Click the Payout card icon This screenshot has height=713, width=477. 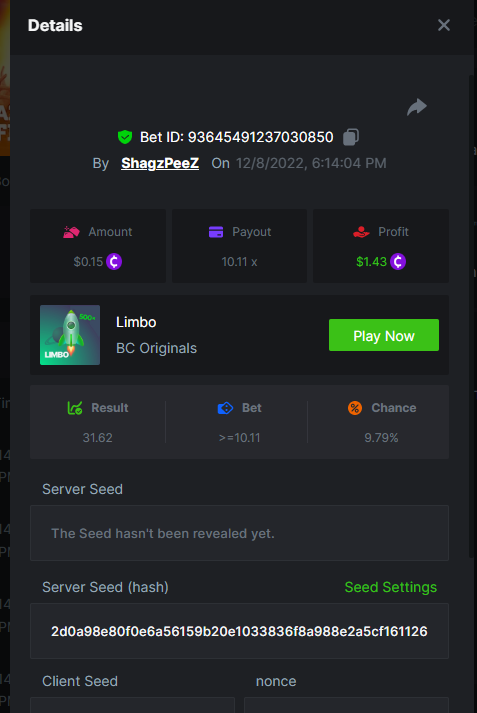tap(216, 232)
